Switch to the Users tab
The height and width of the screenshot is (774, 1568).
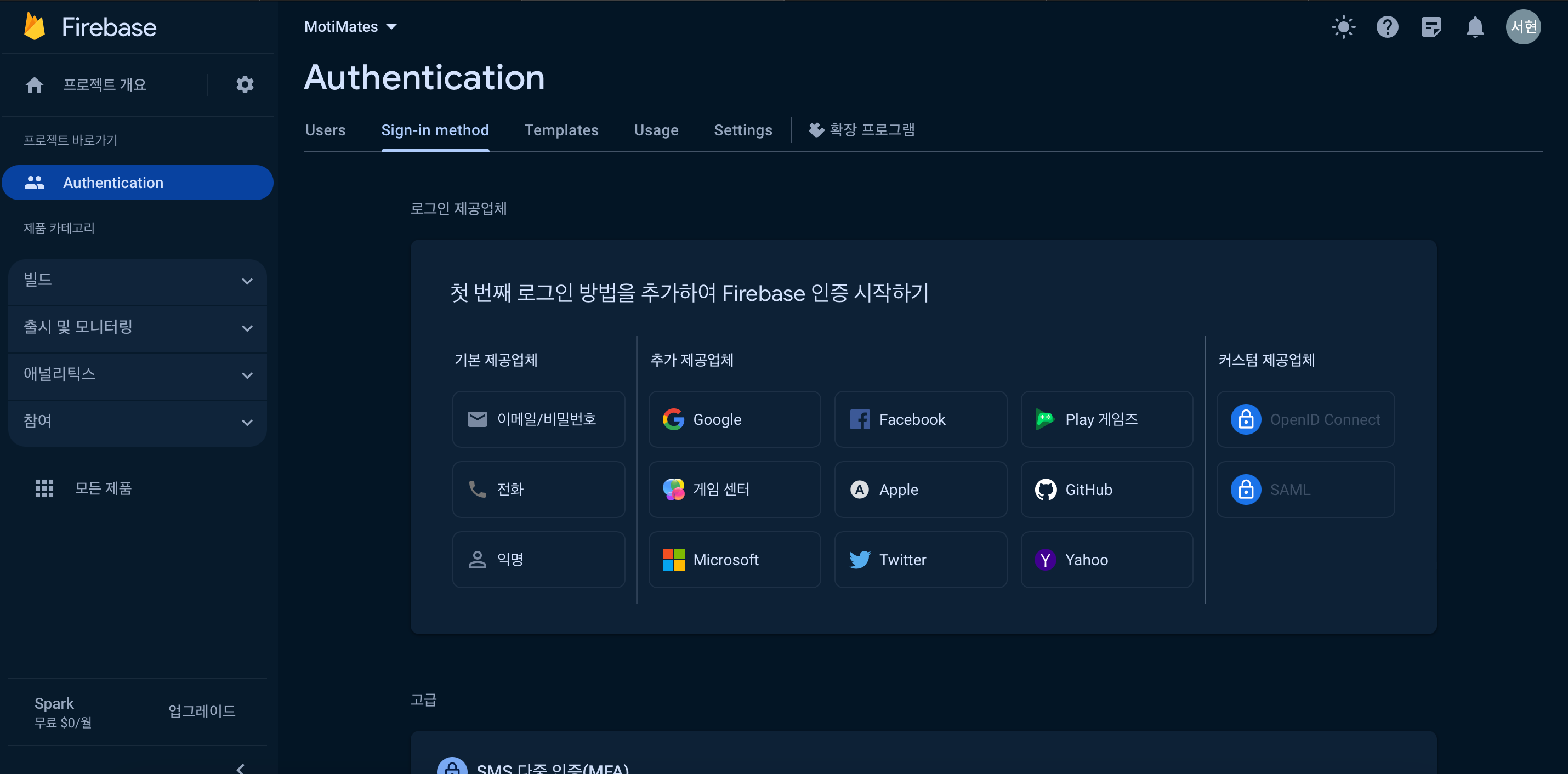(325, 130)
